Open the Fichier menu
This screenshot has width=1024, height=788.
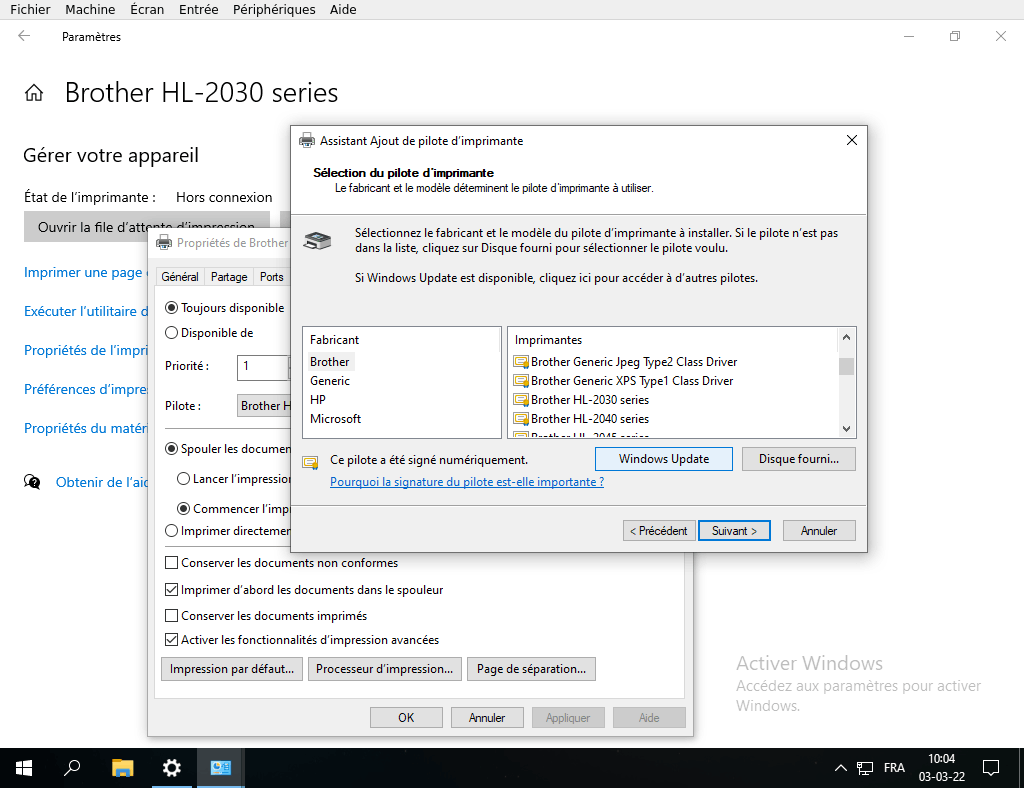(30, 9)
